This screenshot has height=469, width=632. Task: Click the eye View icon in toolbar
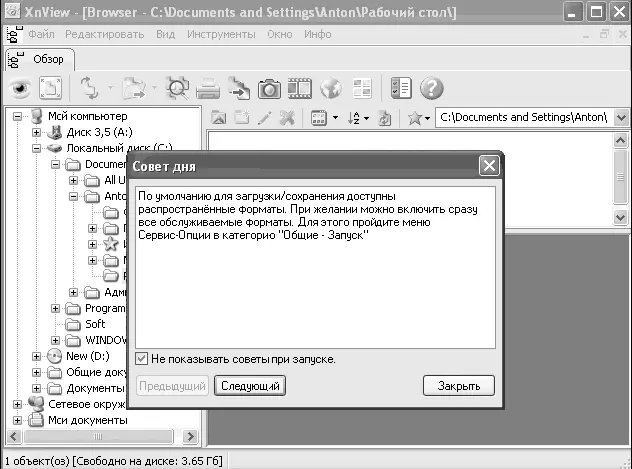click(20, 88)
